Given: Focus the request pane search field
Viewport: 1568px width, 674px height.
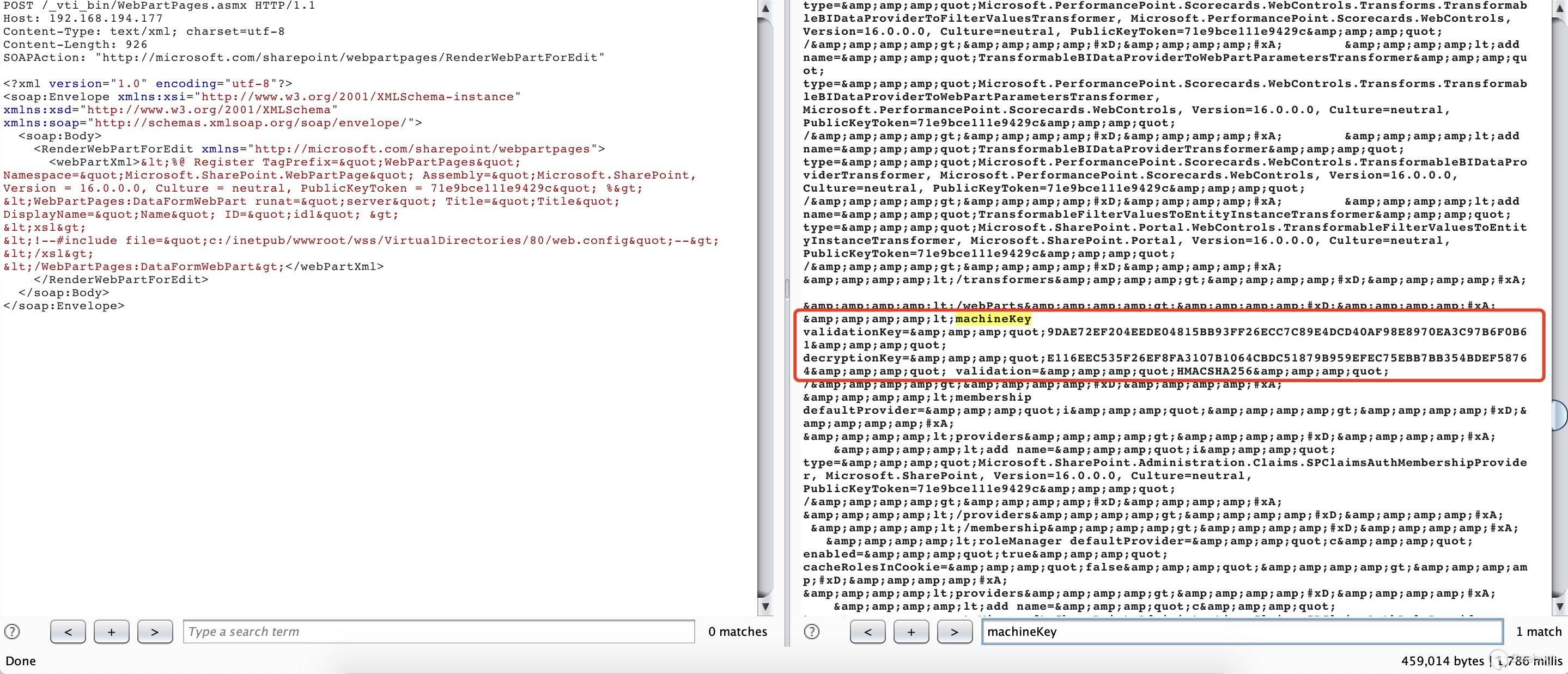Looking at the screenshot, I should pos(438,632).
